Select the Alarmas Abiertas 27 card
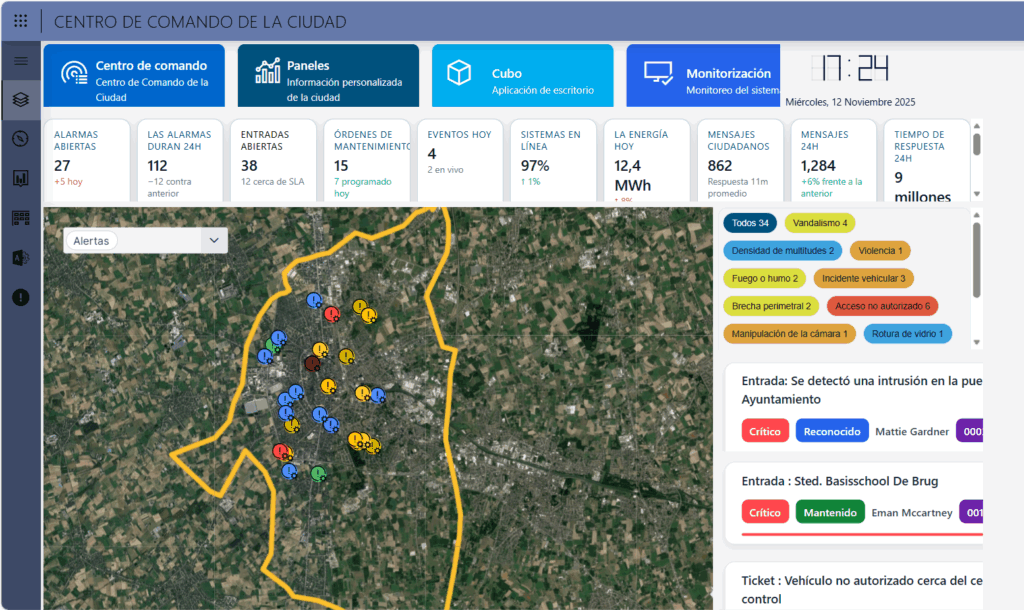The width and height of the screenshot is (1024, 610). click(x=88, y=160)
